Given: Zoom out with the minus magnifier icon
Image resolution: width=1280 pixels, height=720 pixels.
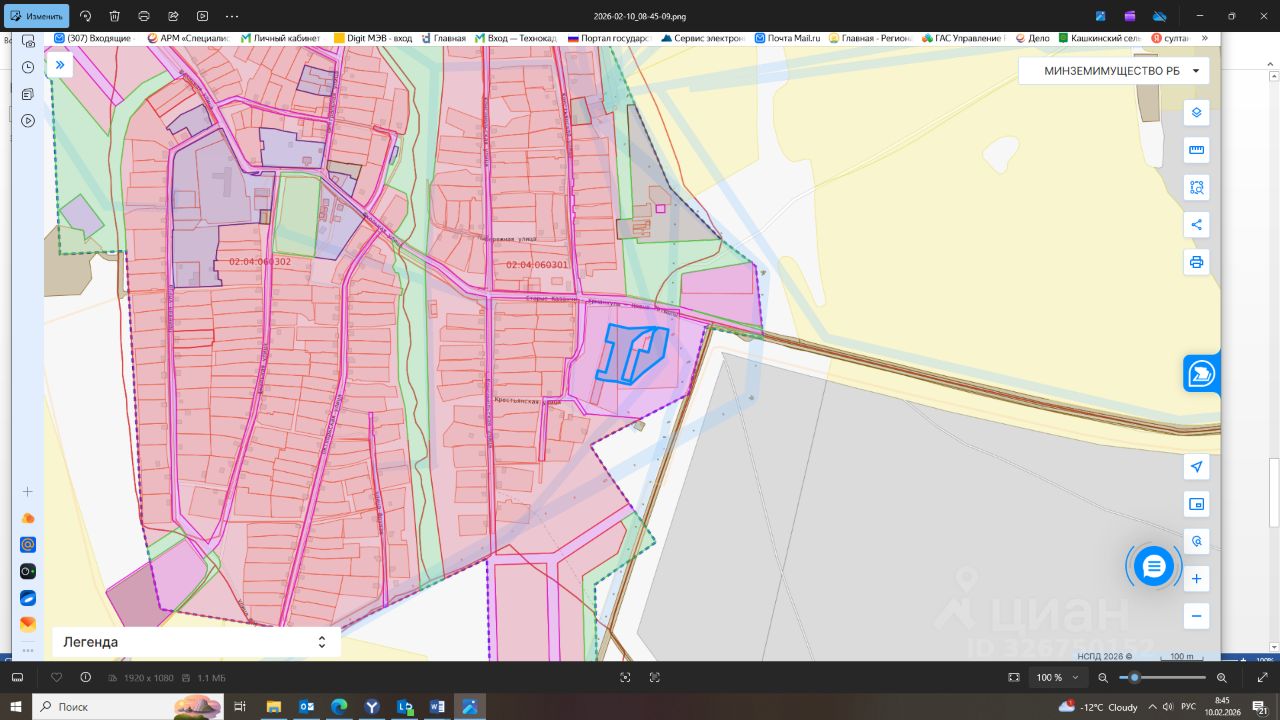Looking at the screenshot, I should (x=1103, y=677).
